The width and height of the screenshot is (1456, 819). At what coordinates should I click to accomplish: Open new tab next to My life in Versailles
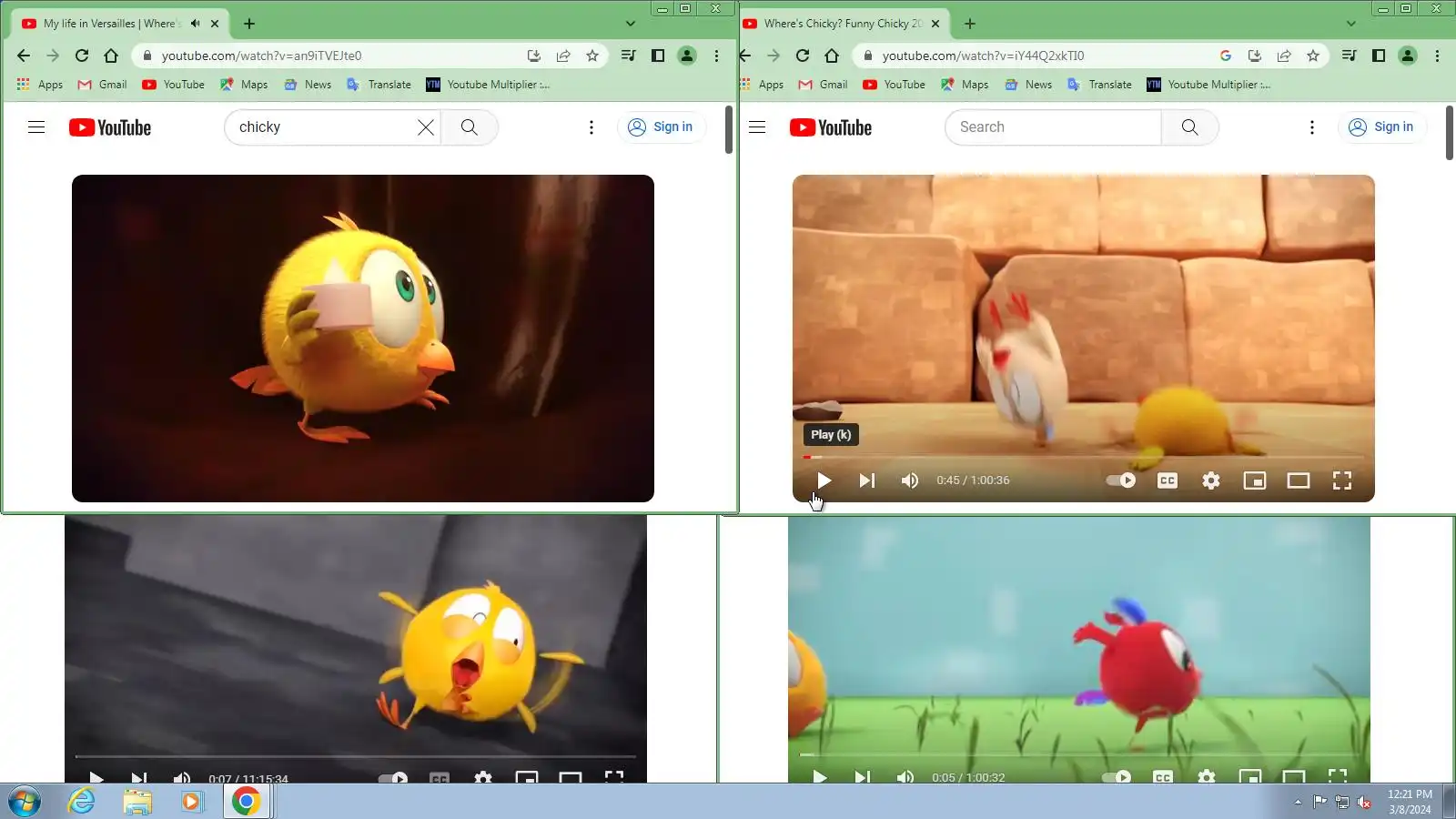249,24
